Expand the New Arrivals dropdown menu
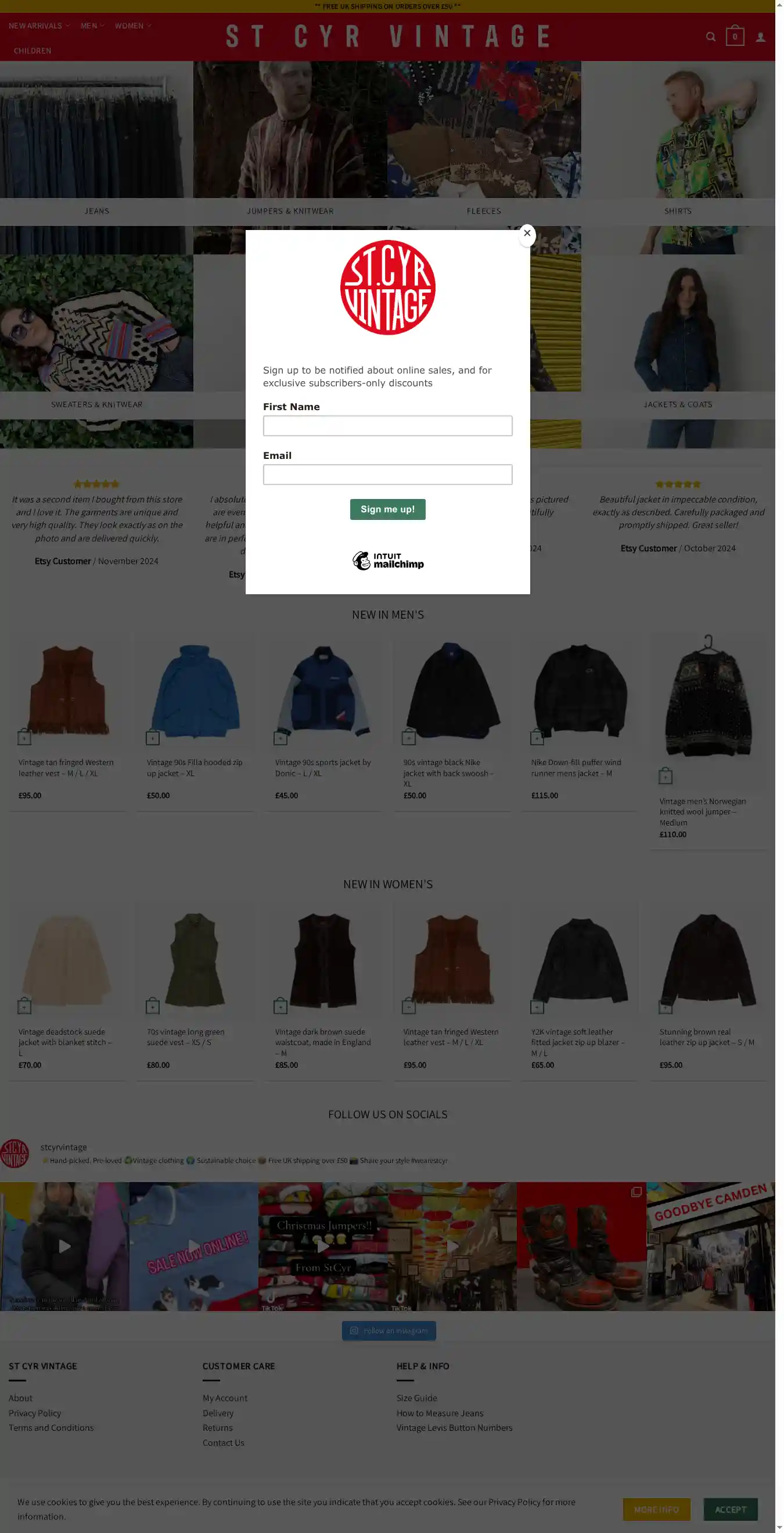784x1533 pixels. click(39, 26)
